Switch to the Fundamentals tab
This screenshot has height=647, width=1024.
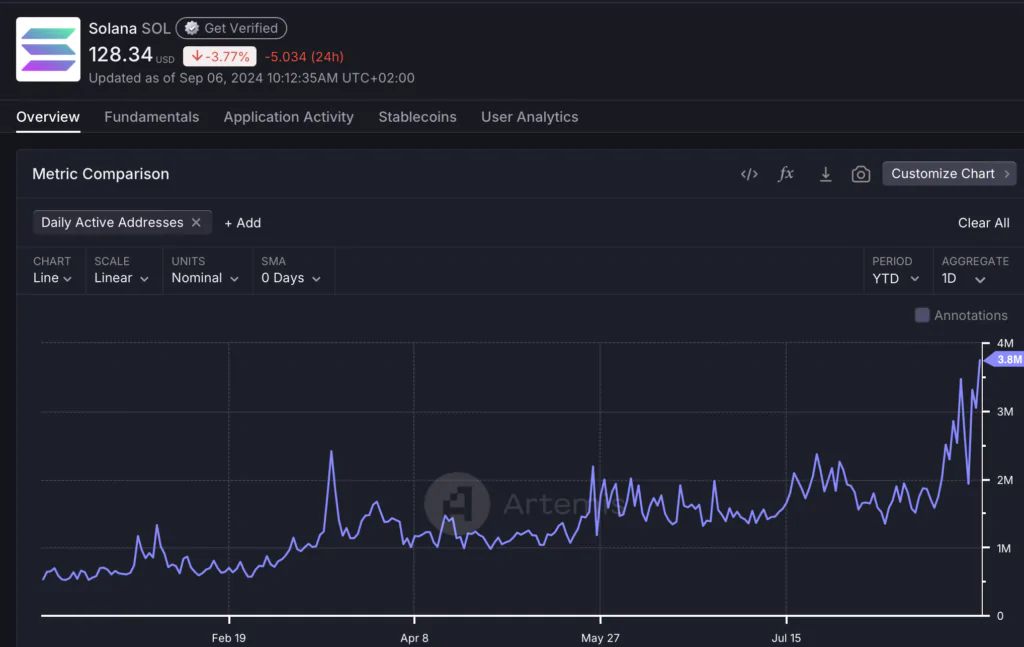tap(152, 117)
